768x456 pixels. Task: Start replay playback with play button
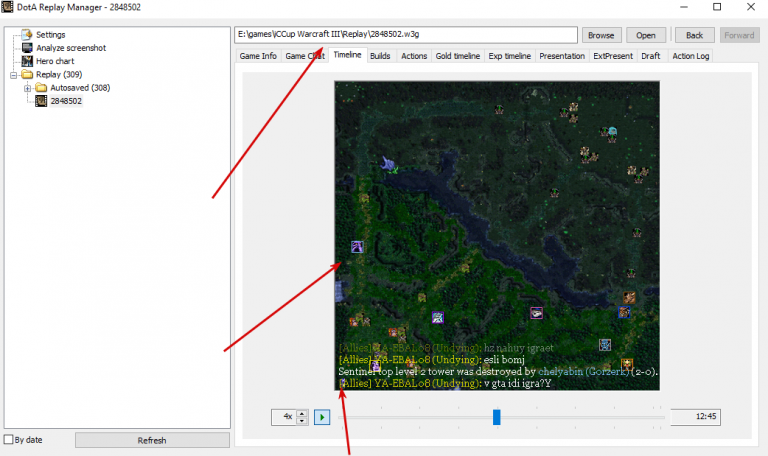point(322,417)
